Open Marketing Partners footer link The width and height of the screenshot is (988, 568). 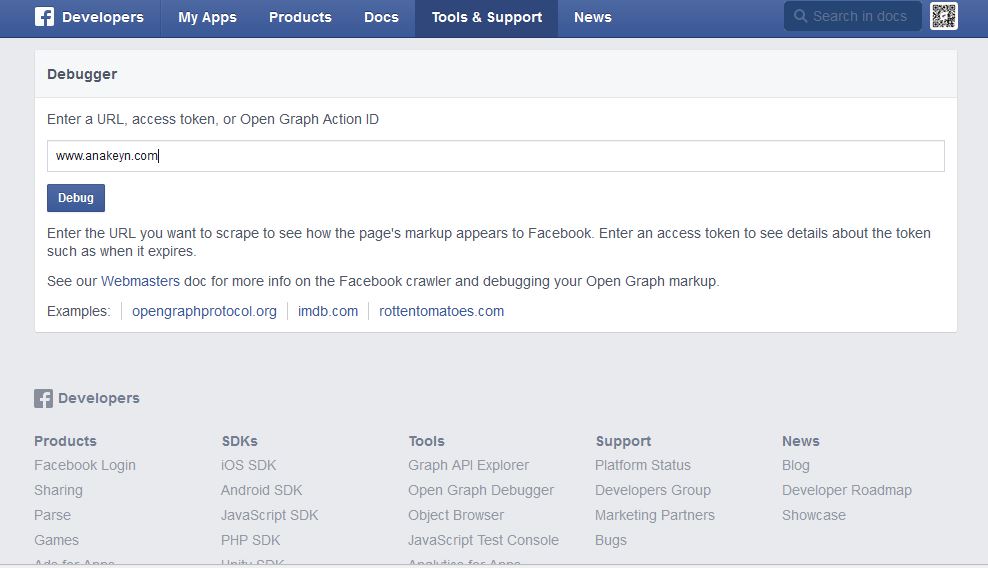click(x=655, y=515)
